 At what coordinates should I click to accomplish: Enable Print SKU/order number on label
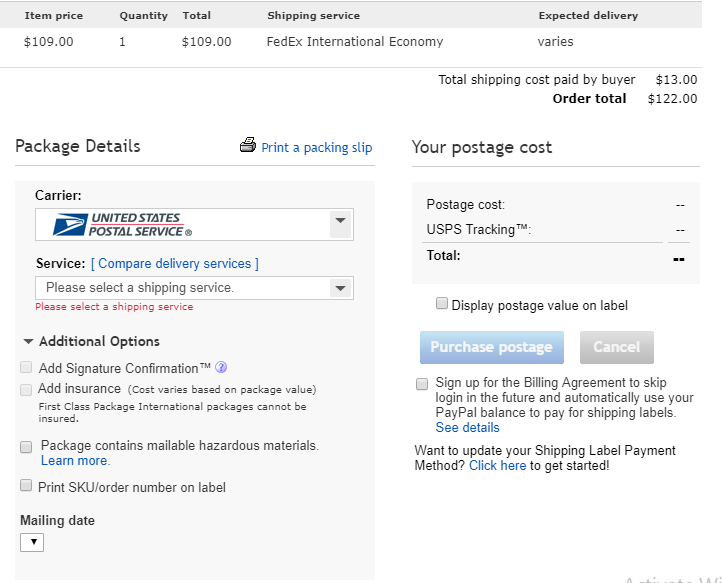coord(26,485)
